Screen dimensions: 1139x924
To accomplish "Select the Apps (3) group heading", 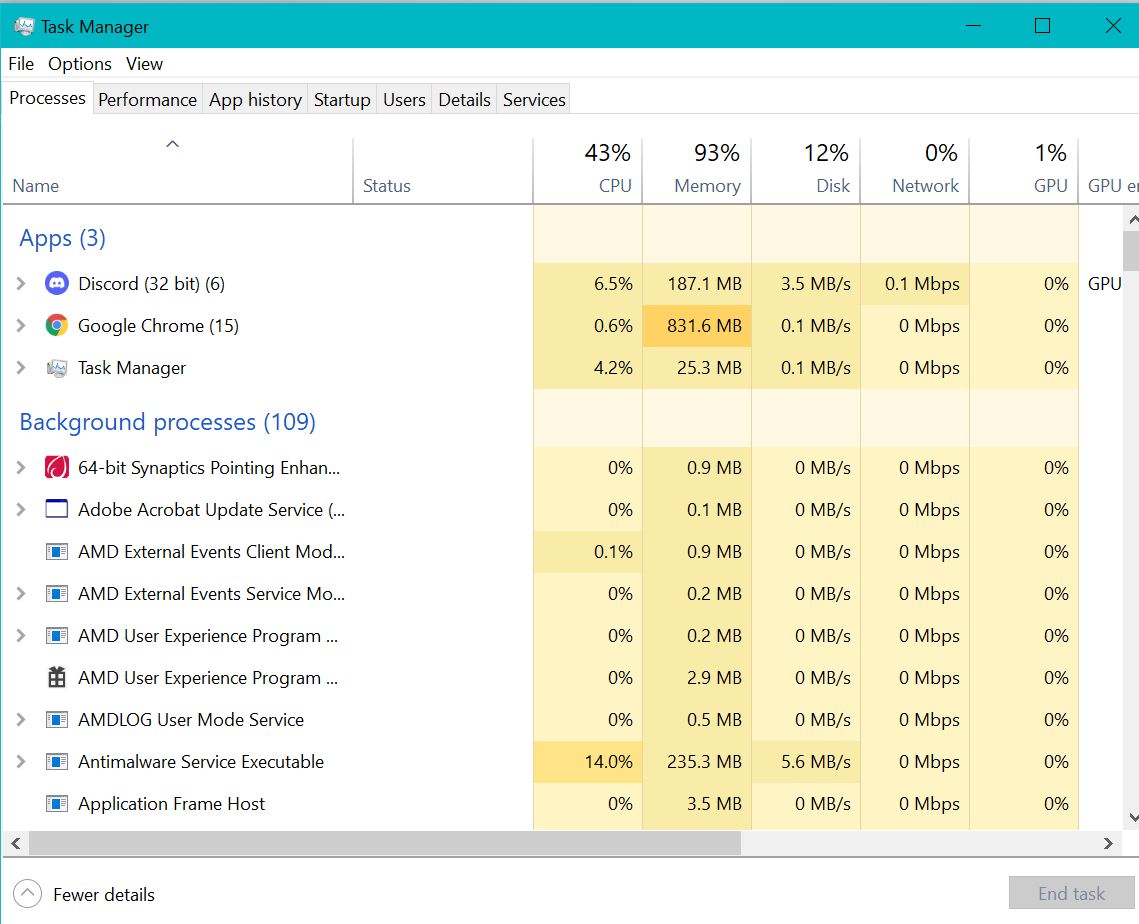I will [x=62, y=238].
